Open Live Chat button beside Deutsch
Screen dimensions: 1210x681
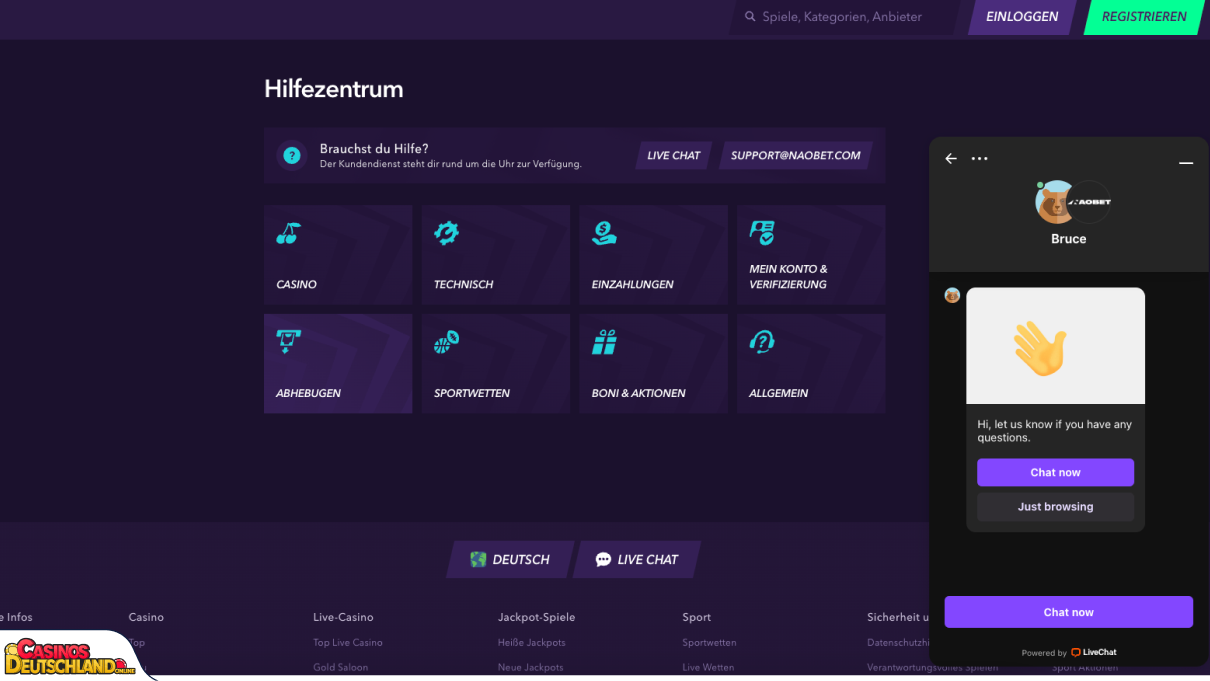(637, 559)
